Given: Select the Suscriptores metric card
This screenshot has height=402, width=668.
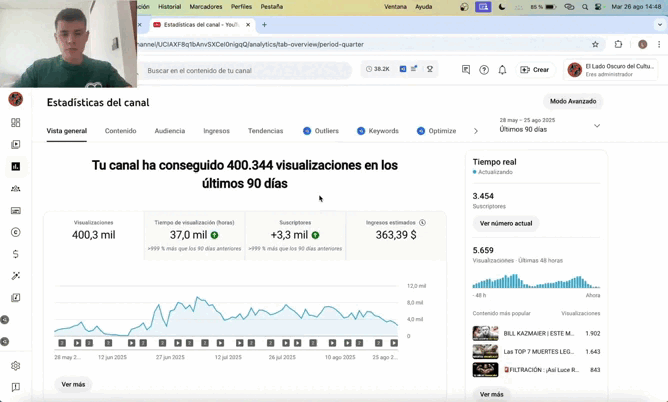Looking at the screenshot, I should 295,235.
